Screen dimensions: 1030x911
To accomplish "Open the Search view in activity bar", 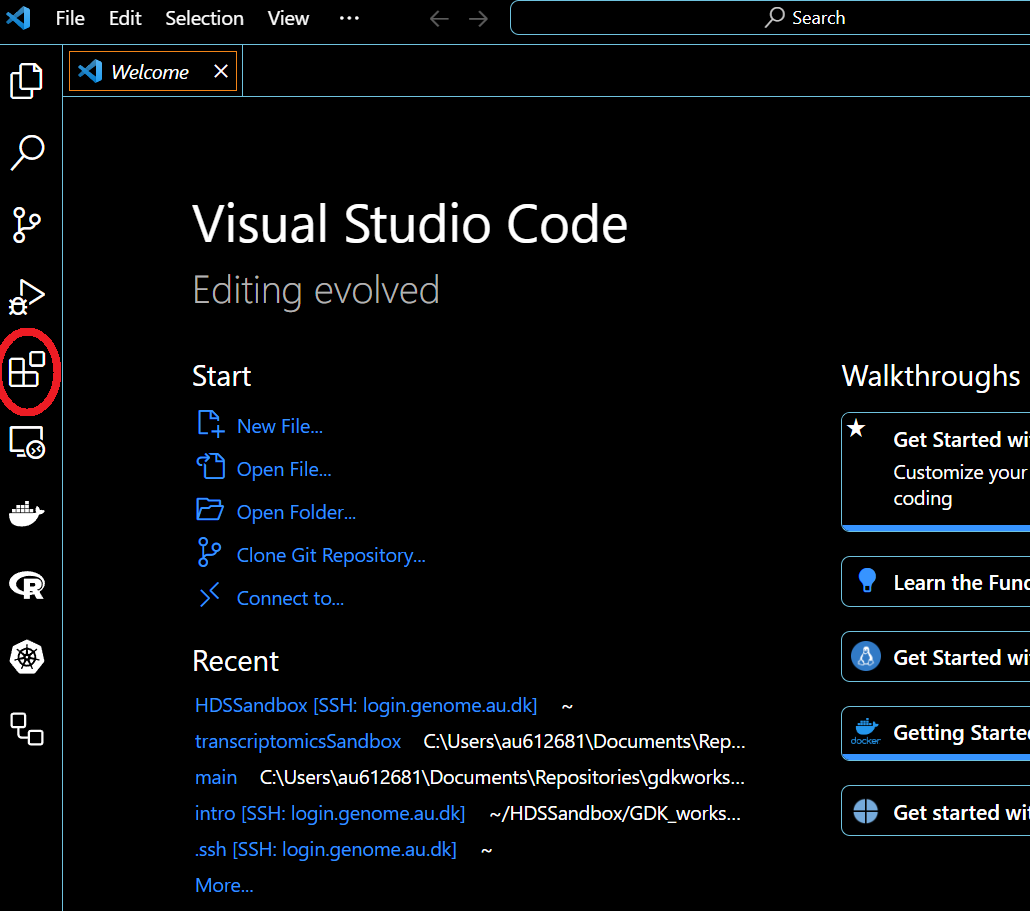I will click(x=27, y=153).
